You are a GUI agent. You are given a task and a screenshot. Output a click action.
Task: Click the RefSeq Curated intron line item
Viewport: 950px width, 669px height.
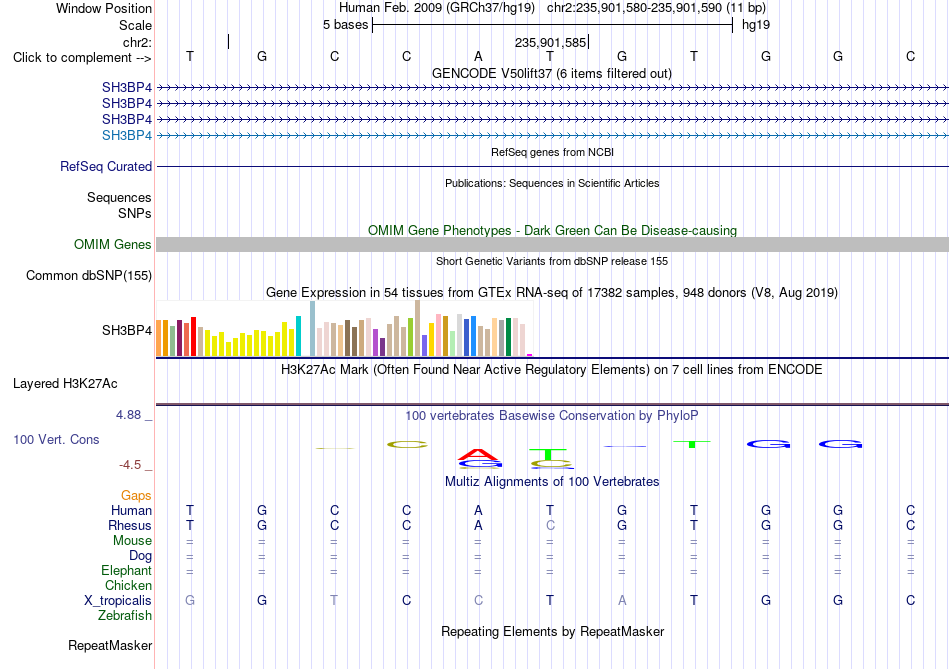click(x=552, y=166)
